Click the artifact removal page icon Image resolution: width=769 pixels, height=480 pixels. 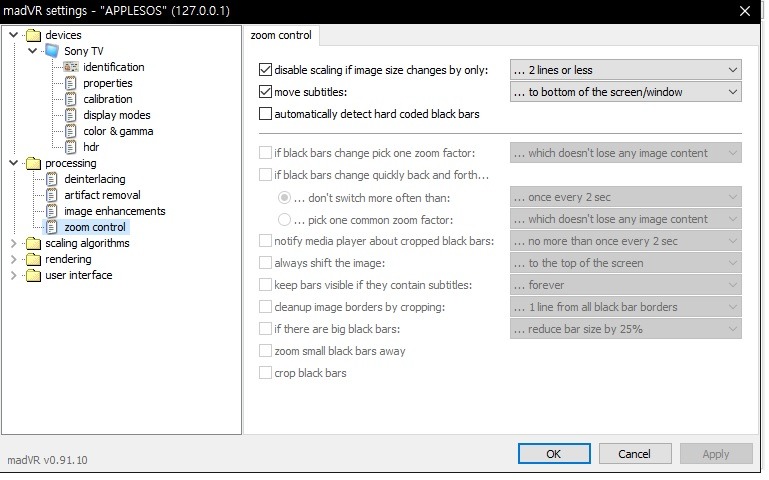coord(52,195)
